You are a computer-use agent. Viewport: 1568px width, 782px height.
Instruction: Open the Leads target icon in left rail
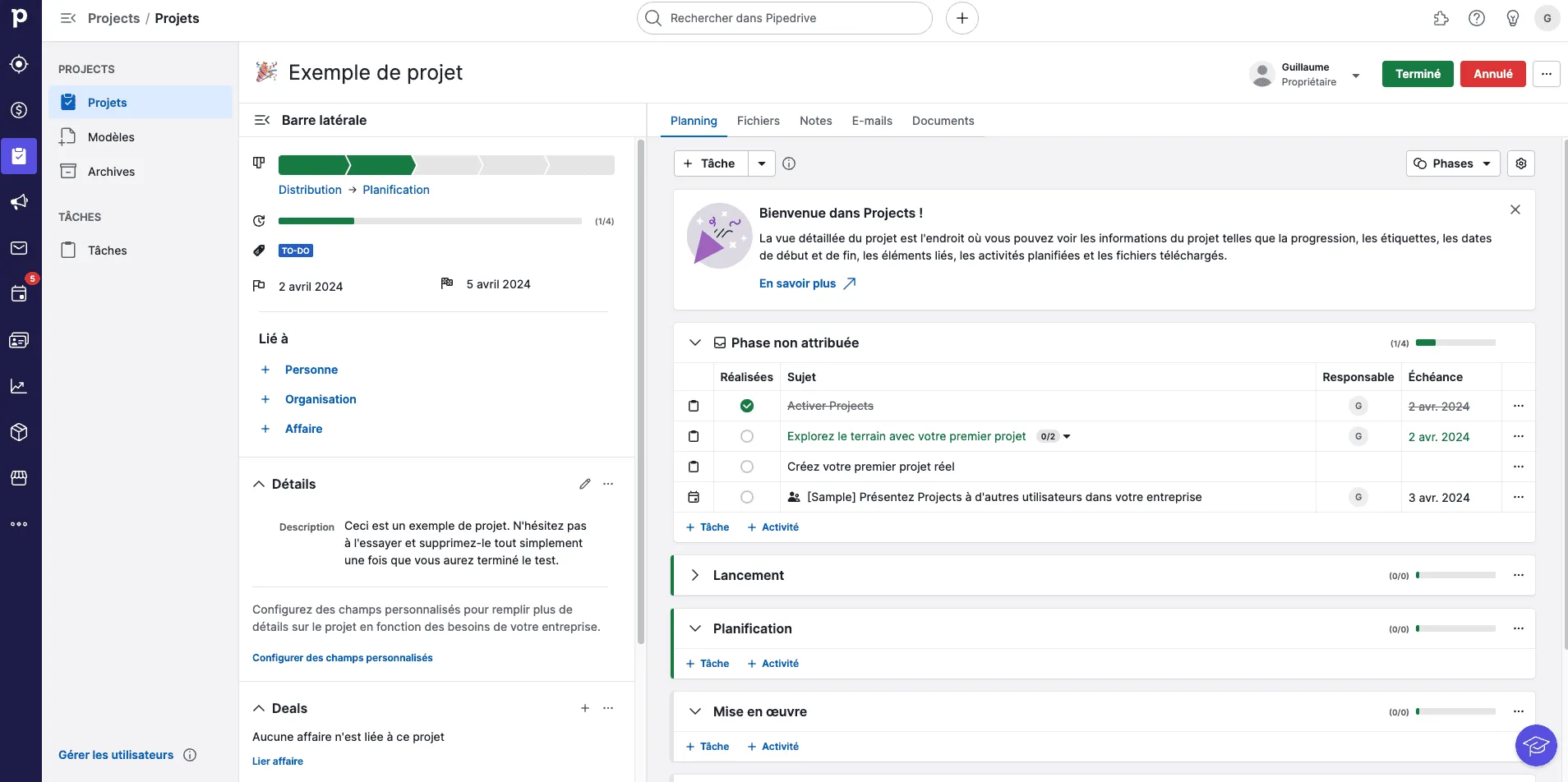19,64
